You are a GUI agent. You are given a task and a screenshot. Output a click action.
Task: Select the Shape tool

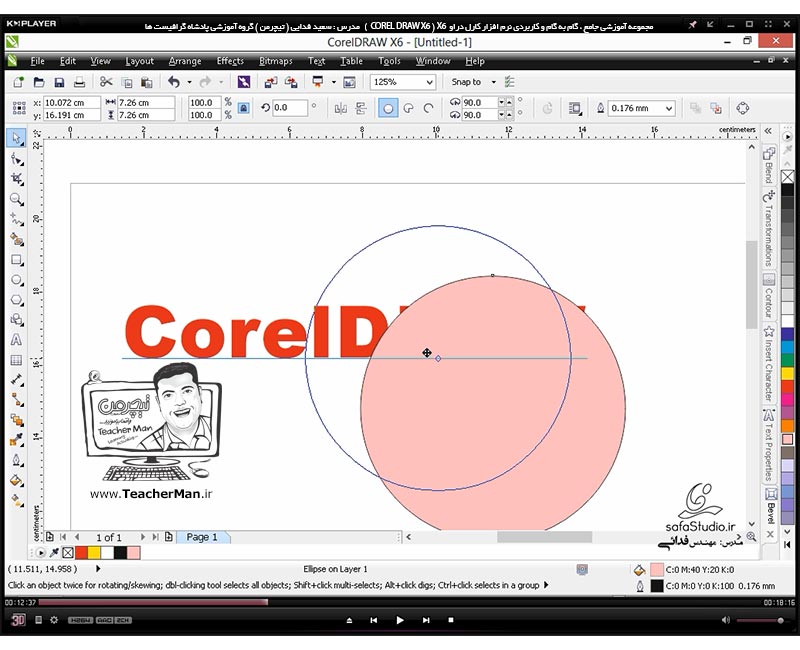pyautogui.click(x=17, y=159)
